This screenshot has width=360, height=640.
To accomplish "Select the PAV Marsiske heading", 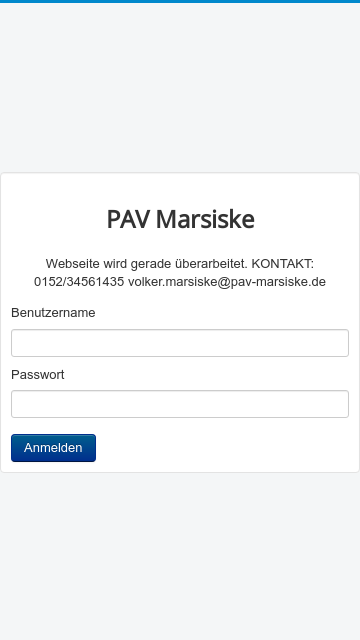I will tap(180, 219).
